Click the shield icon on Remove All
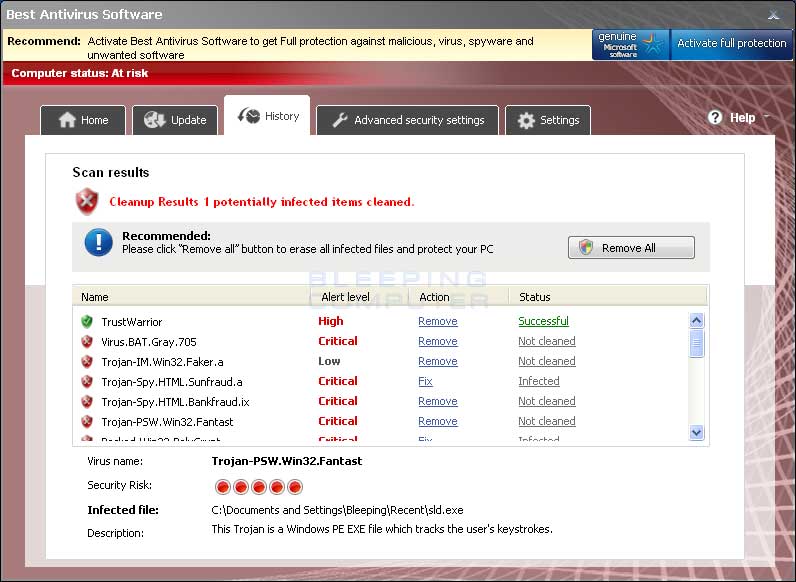This screenshot has width=796, height=582. (x=586, y=247)
